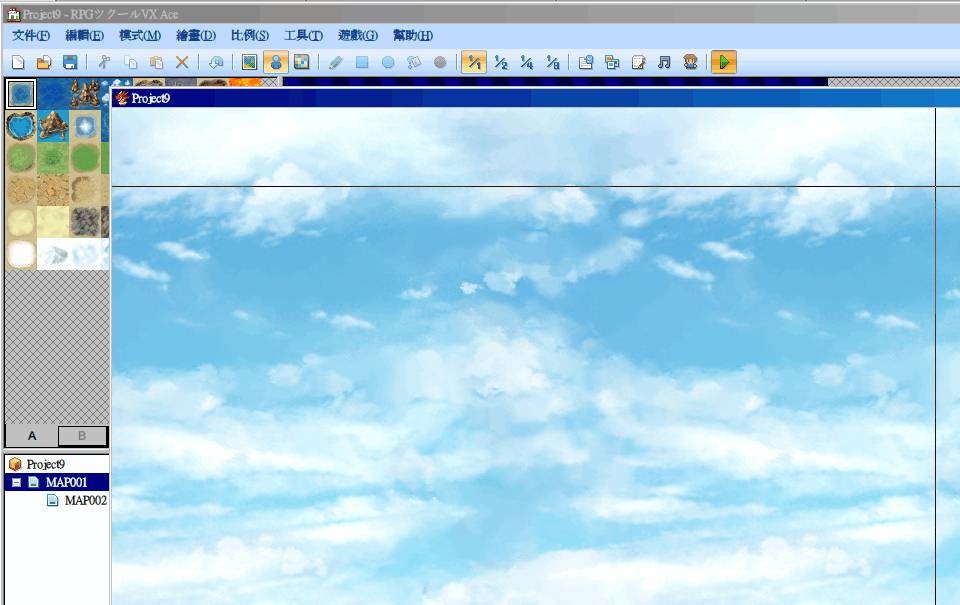960x605 pixels.
Task: Switch to tileset tab B
Action: [82, 436]
